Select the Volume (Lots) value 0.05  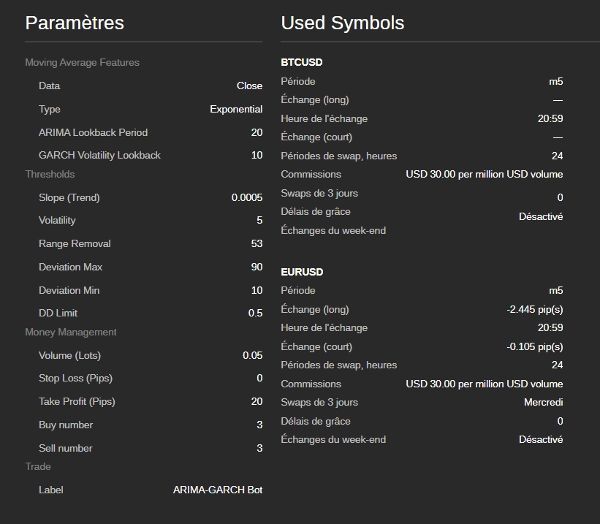(x=252, y=356)
